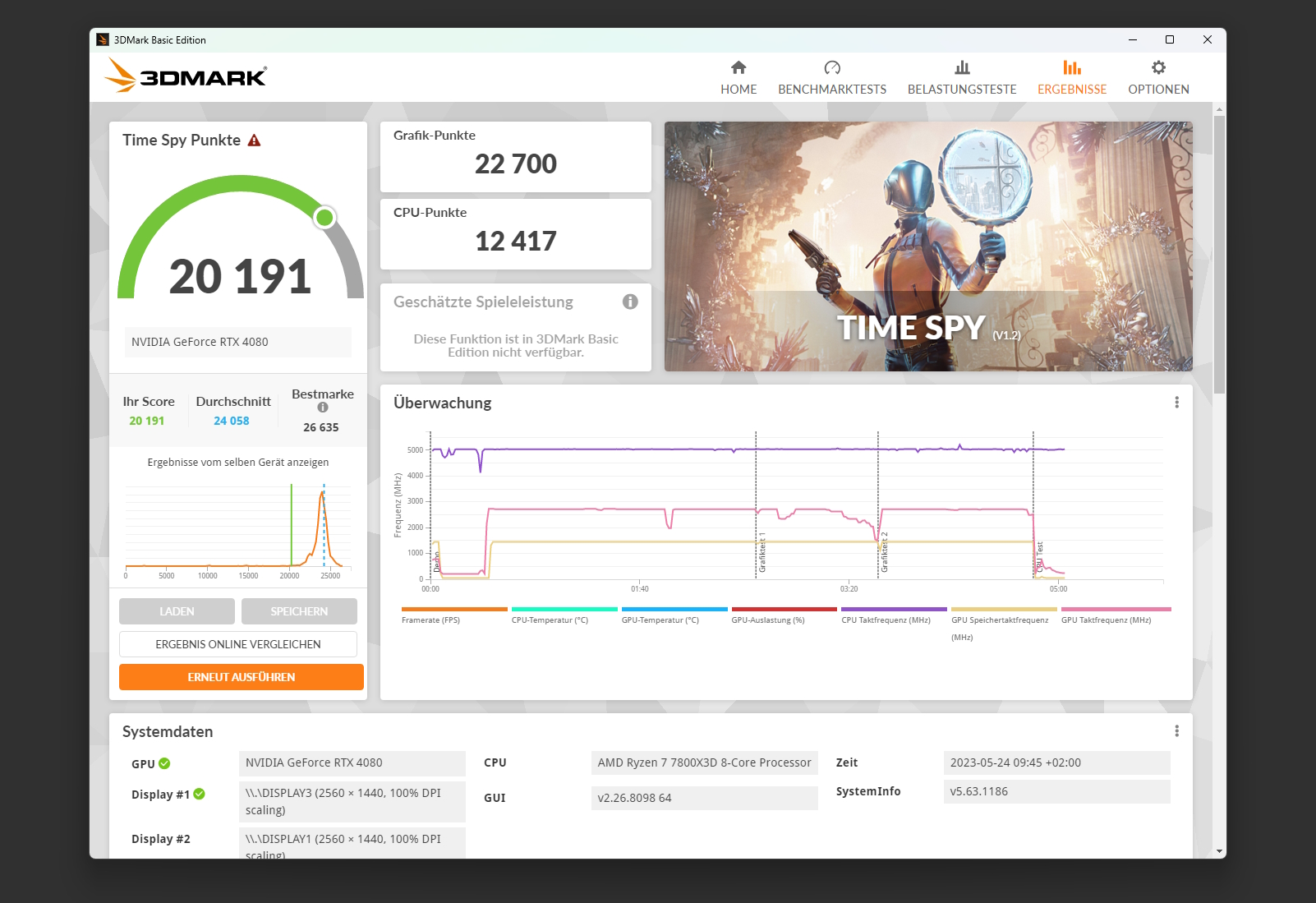This screenshot has height=903, width=1316.
Task: Toggle the GPU Taktfrequenz legend entry
Action: (1116, 615)
